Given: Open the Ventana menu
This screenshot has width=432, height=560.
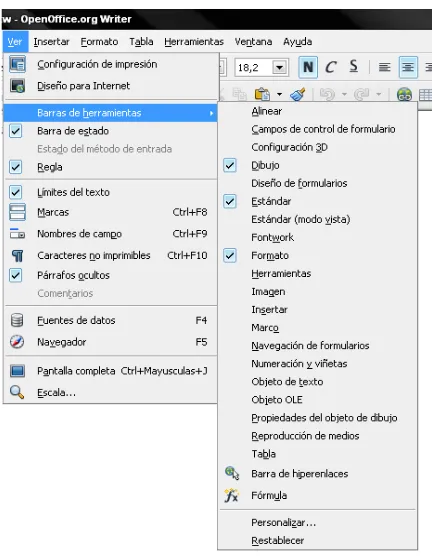Looking at the screenshot, I should [253, 42].
